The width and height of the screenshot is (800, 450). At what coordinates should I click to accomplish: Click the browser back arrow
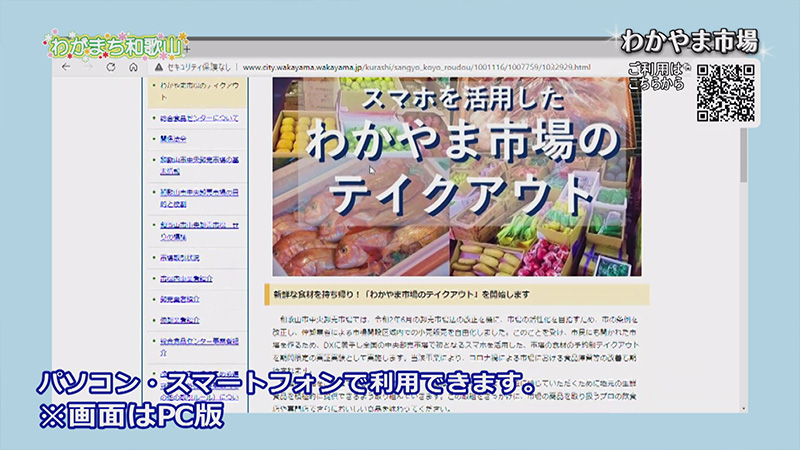[67, 68]
